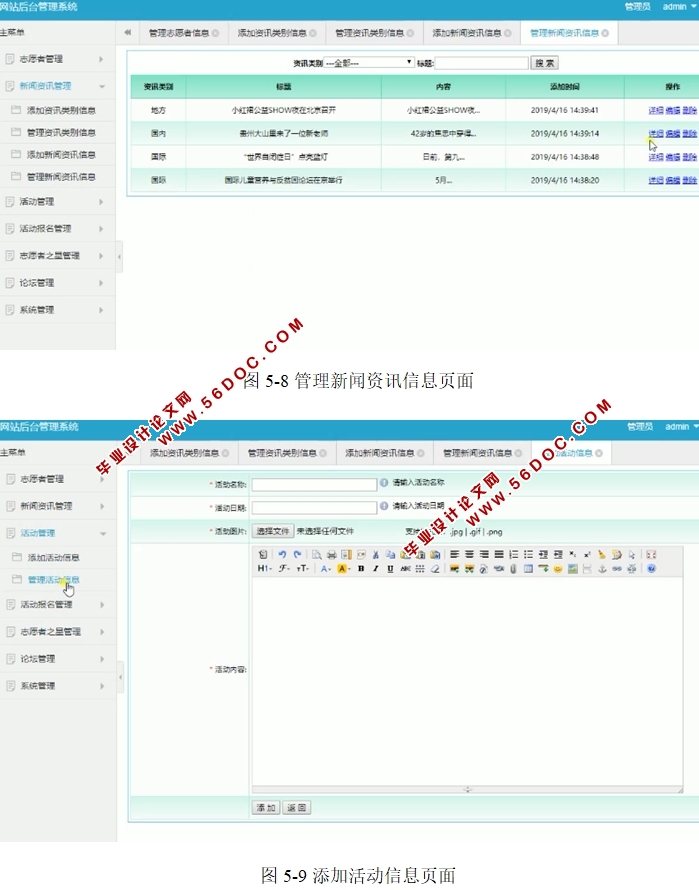Redo the edit in the editor toolbar

click(x=297, y=555)
